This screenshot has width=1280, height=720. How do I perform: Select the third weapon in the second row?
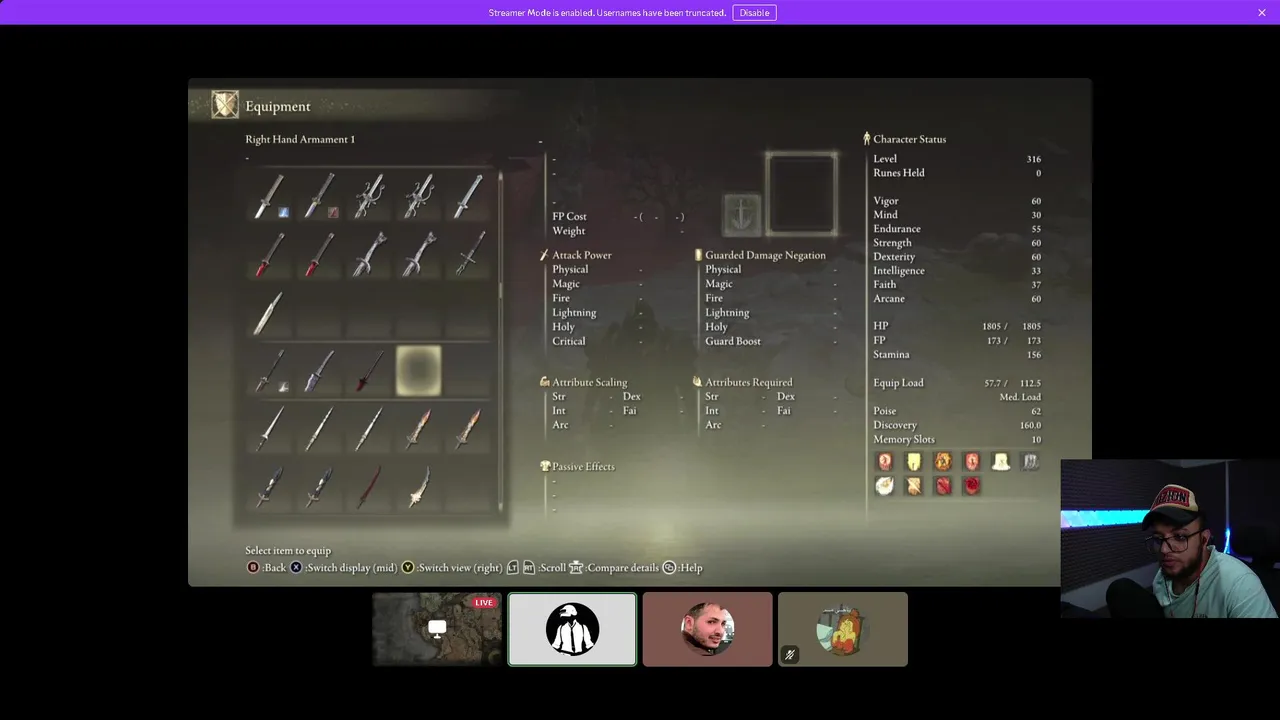(369, 254)
